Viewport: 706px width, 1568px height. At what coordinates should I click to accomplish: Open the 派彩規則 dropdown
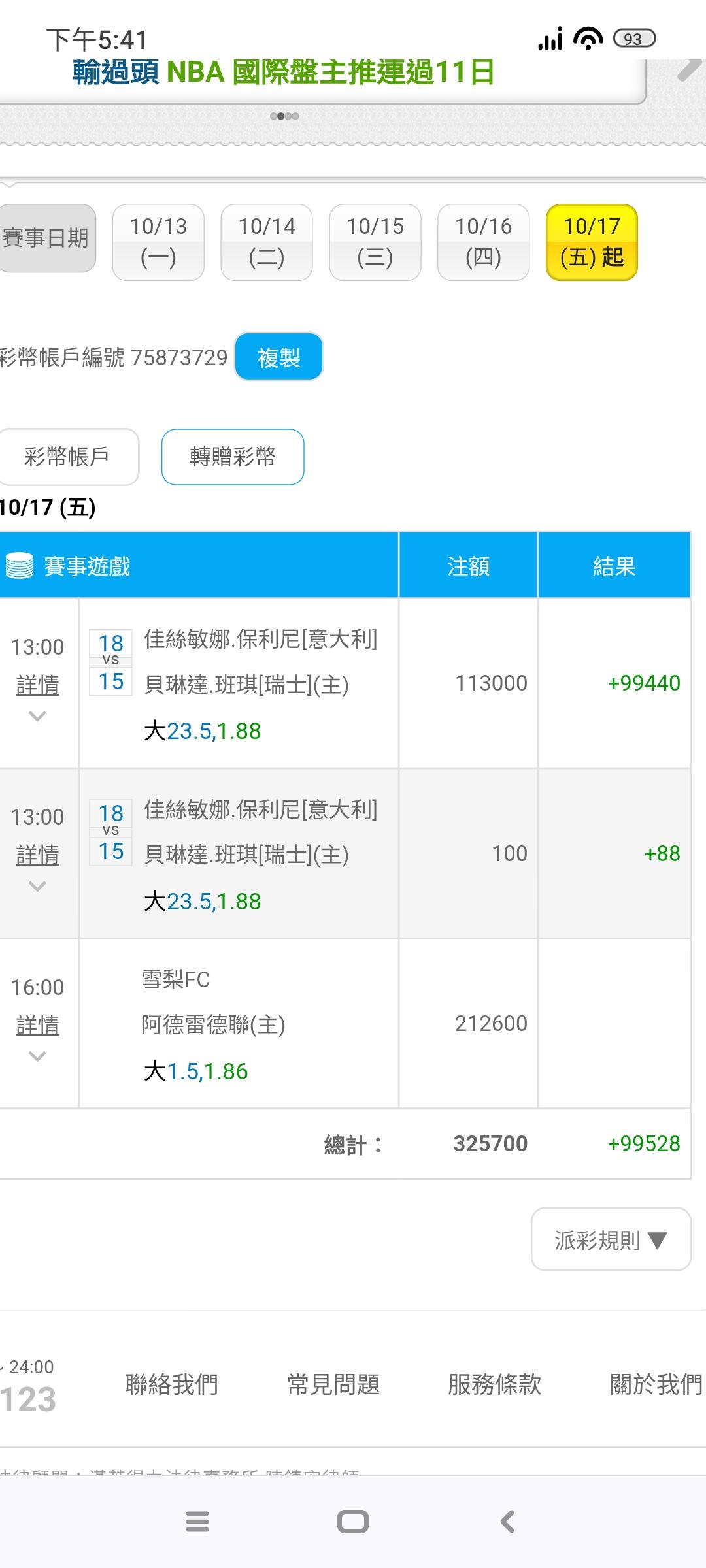[611, 1239]
